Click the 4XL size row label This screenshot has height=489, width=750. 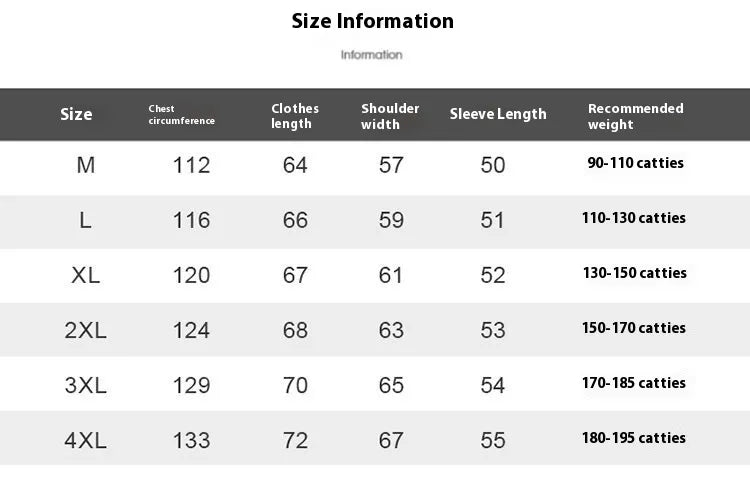click(x=86, y=440)
